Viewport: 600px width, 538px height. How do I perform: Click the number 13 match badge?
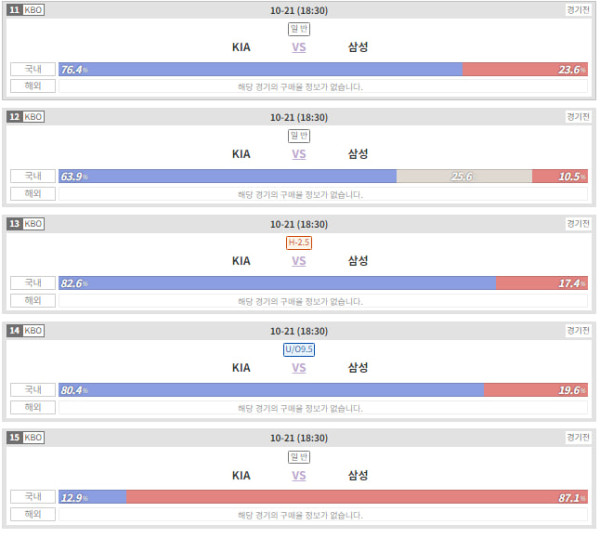tap(15, 224)
